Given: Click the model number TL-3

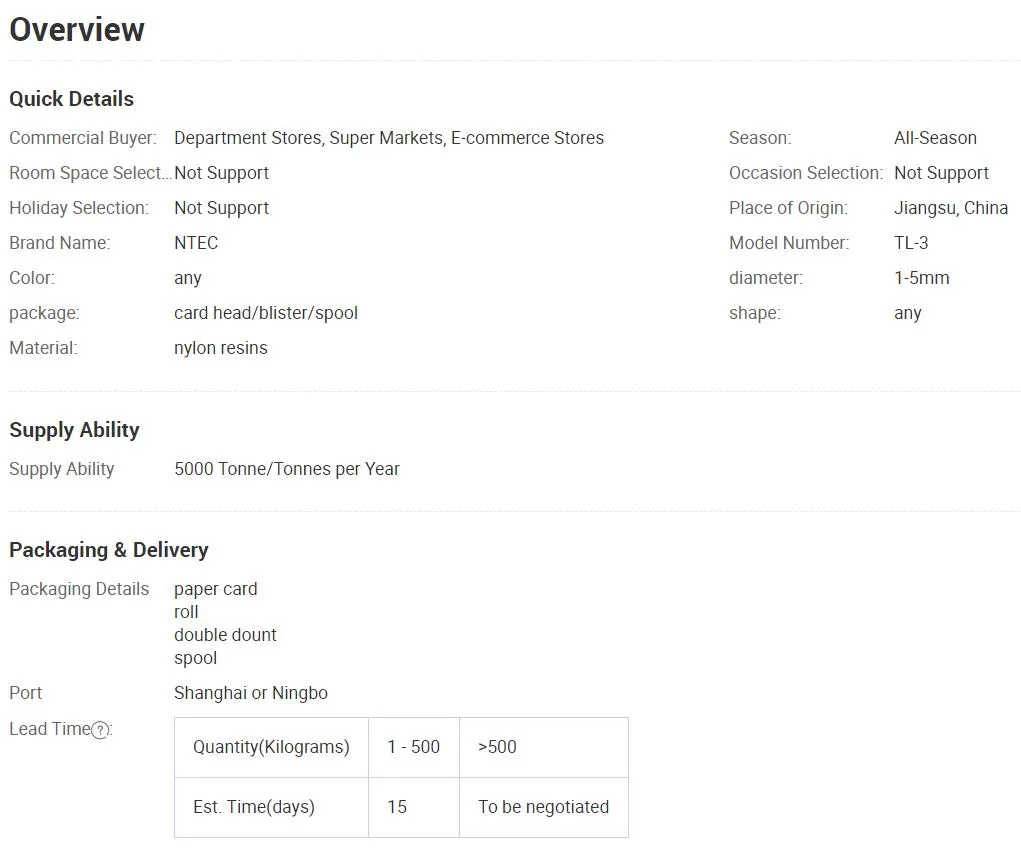Looking at the screenshot, I should tap(911, 243).
